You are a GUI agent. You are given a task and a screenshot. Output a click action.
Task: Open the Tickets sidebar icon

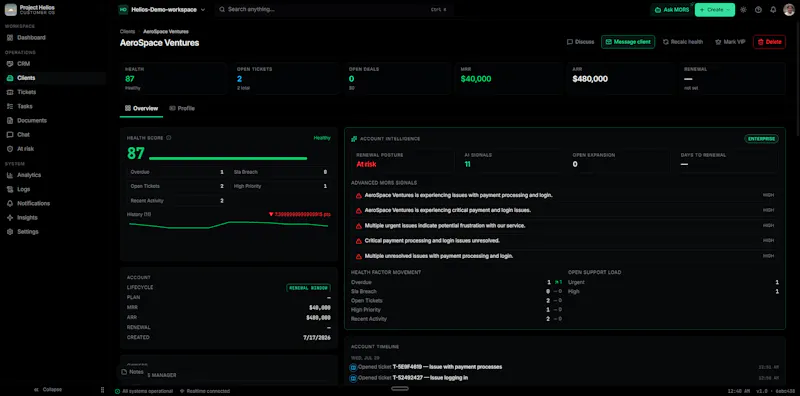[x=10, y=92]
